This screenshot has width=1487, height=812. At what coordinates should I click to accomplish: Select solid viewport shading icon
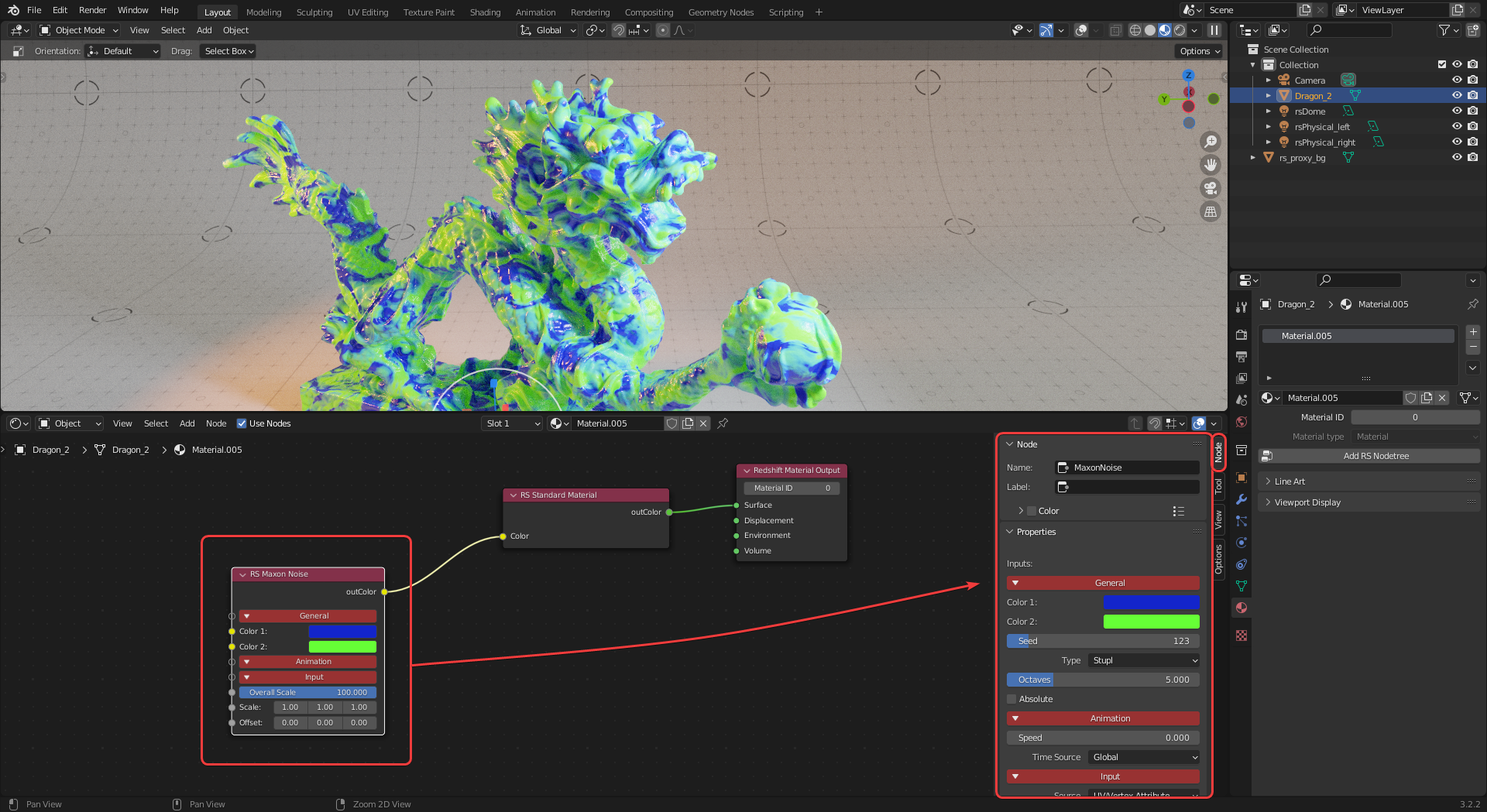pyautogui.click(x=1150, y=30)
